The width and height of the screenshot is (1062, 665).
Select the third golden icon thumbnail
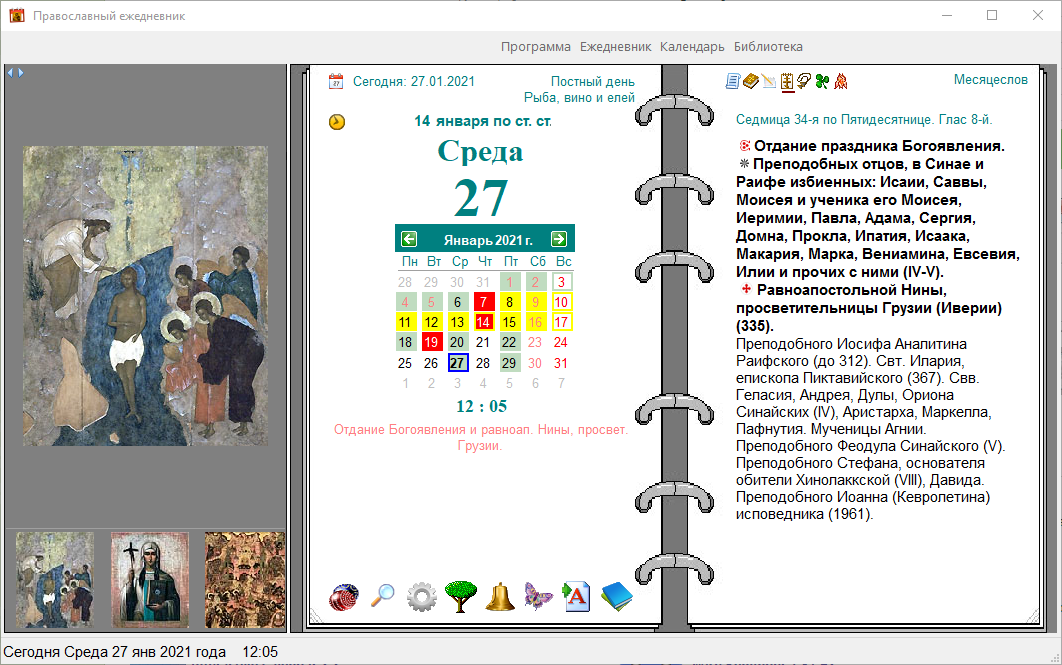(245, 580)
